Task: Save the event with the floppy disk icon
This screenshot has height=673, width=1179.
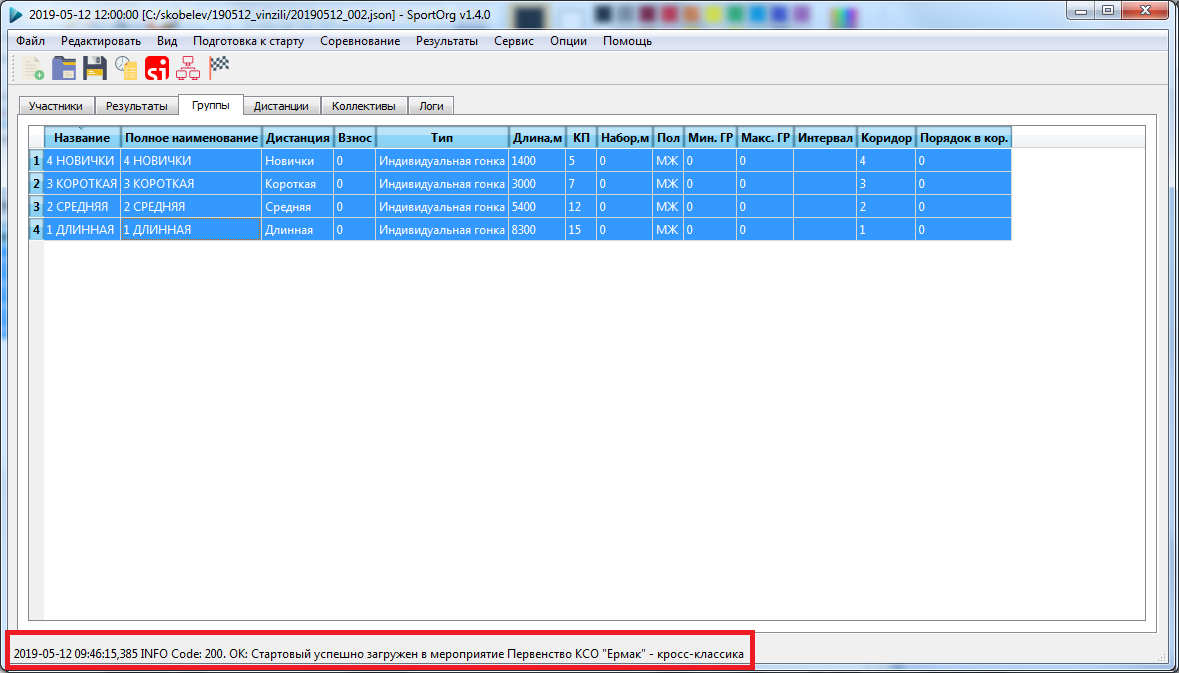Action: (95, 68)
